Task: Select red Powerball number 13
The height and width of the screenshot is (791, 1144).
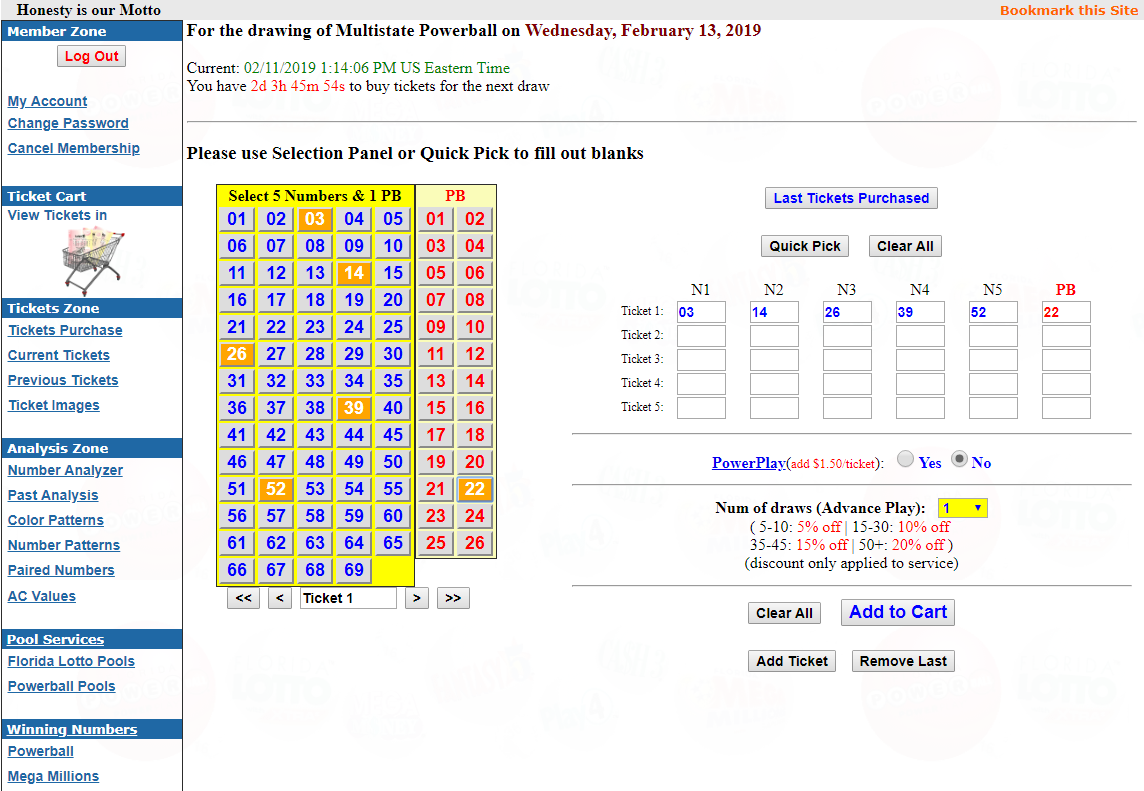Action: coord(436,381)
